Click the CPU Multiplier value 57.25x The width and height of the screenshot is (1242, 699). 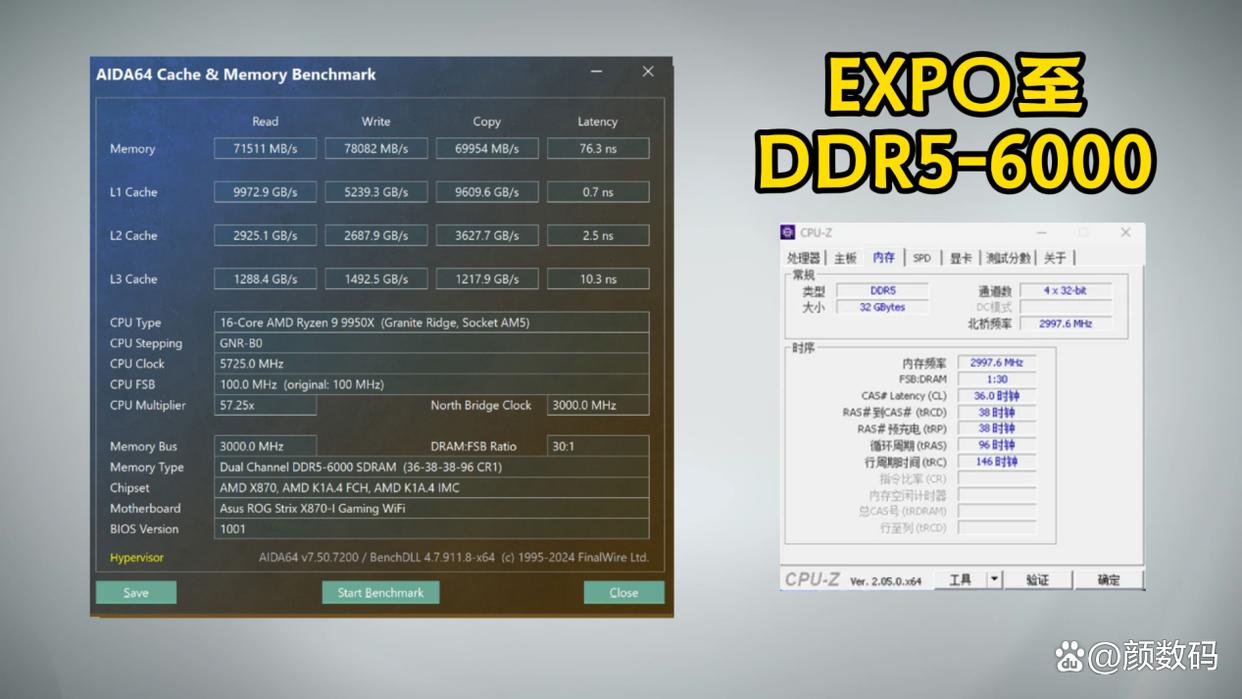click(265, 405)
